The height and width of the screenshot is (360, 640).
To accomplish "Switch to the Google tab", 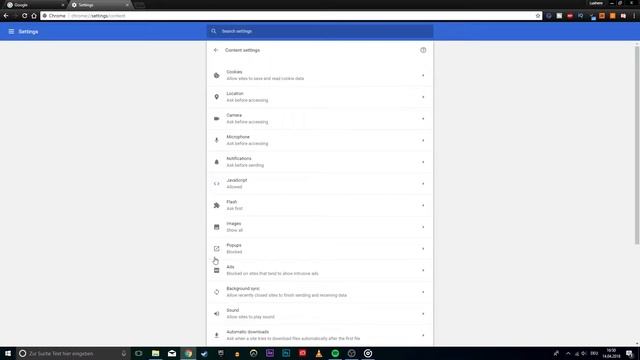I will pyautogui.click(x=35, y=5).
